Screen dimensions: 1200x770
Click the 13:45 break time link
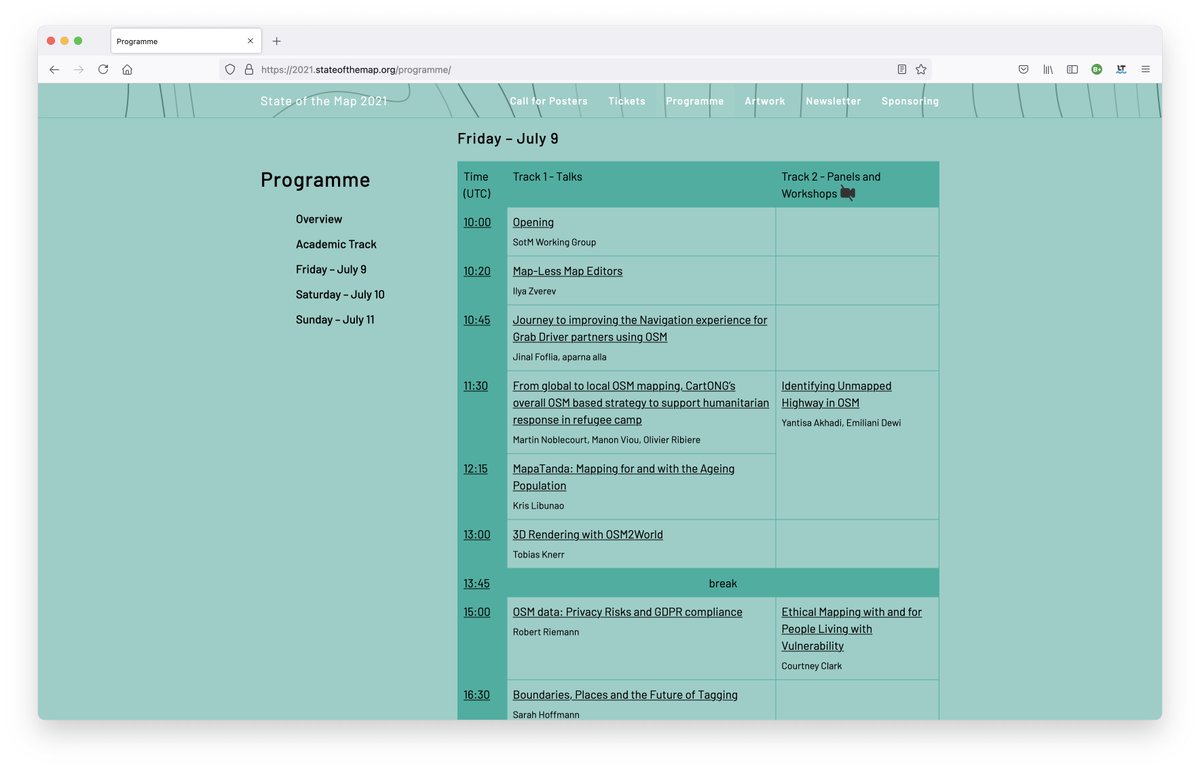click(x=477, y=584)
